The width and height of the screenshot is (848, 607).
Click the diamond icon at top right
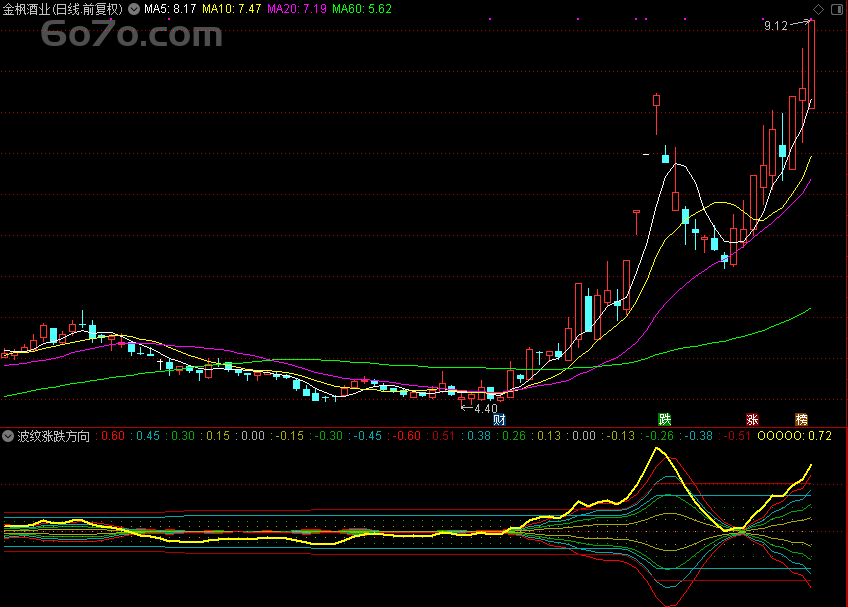pos(818,9)
